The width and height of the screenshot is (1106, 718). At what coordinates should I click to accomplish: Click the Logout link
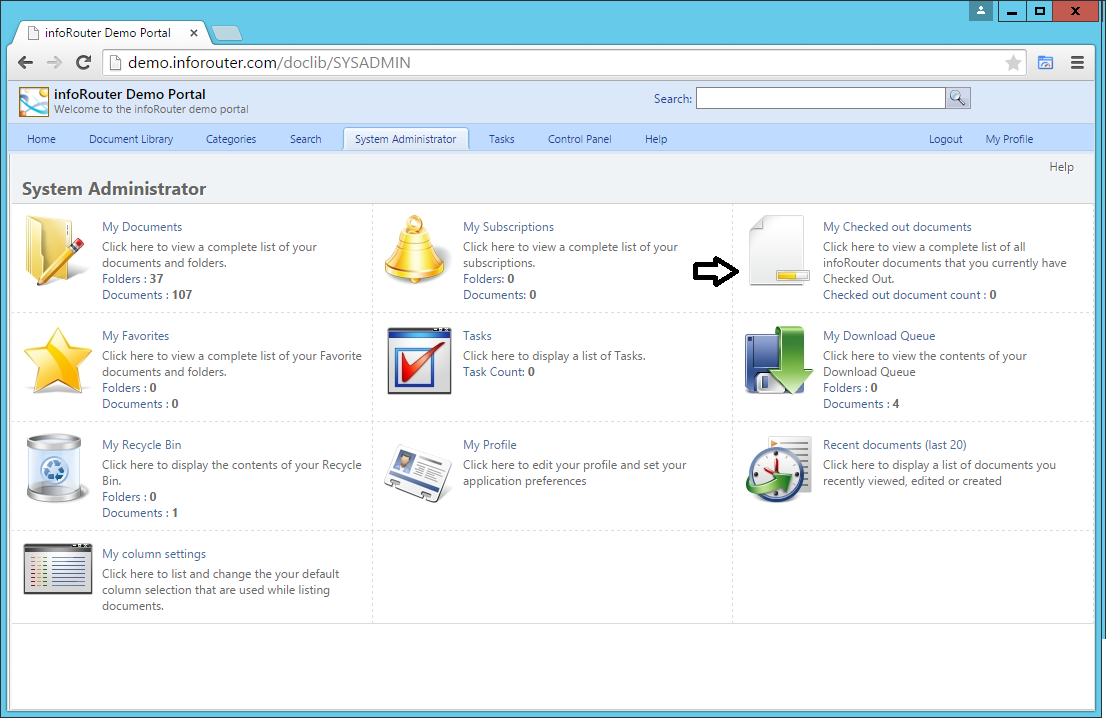tap(945, 139)
